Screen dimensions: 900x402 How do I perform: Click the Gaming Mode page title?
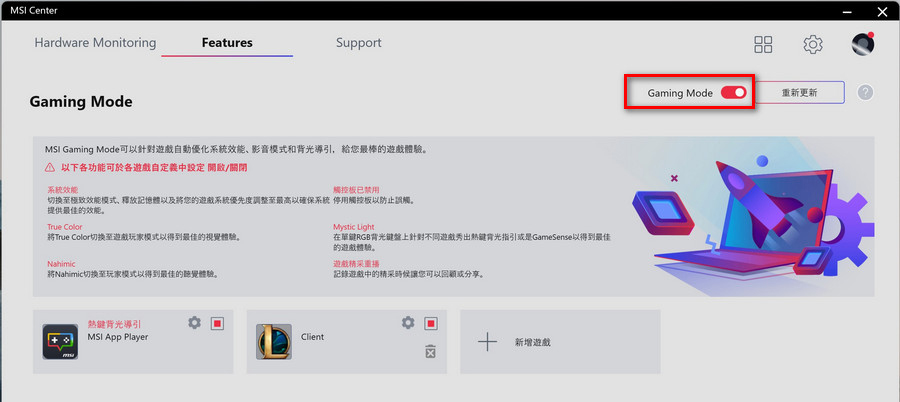81,102
